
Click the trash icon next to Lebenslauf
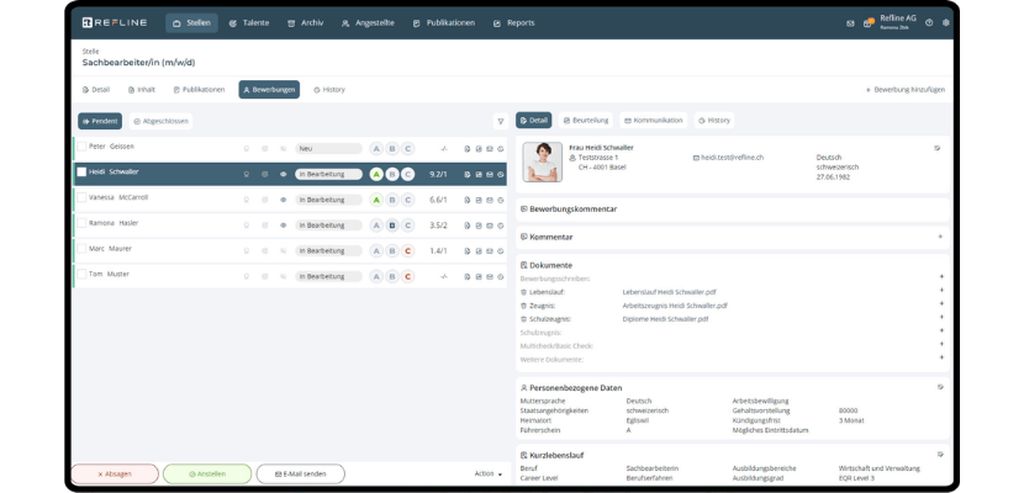click(524, 291)
